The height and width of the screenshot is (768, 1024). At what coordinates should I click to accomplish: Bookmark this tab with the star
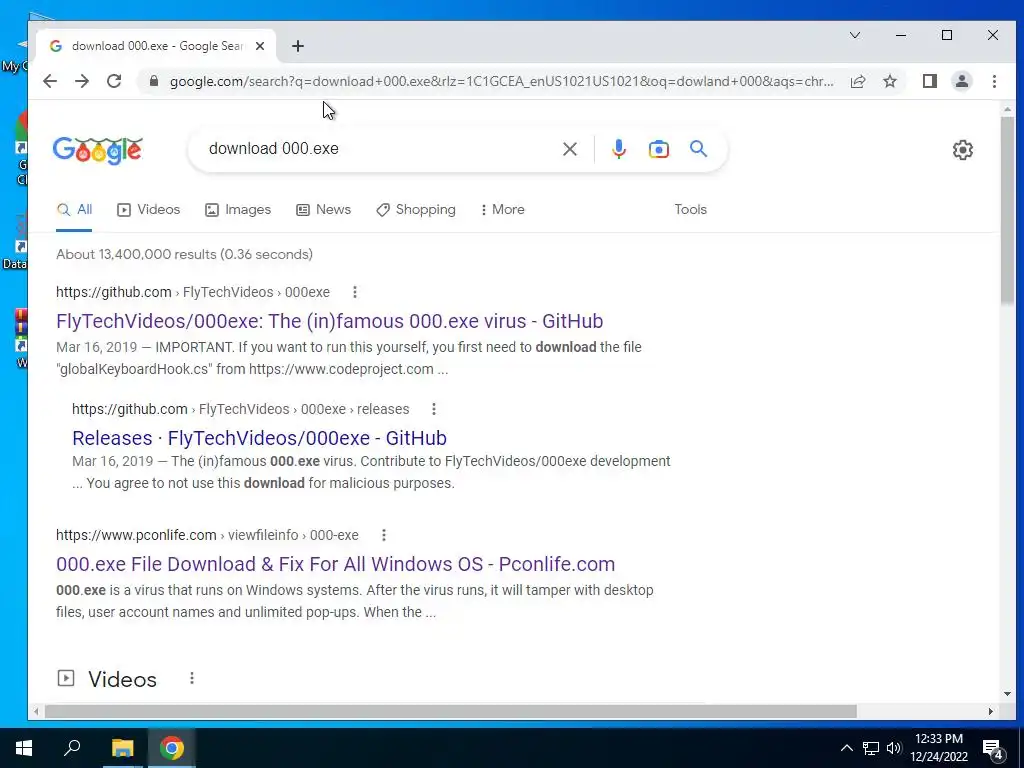(889, 81)
